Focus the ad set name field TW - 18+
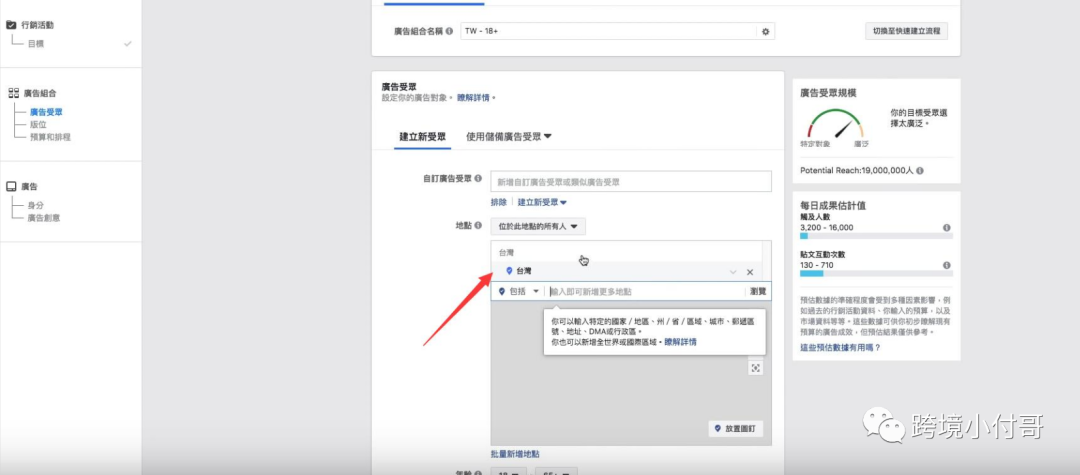This screenshot has width=1080, height=475. (608, 32)
